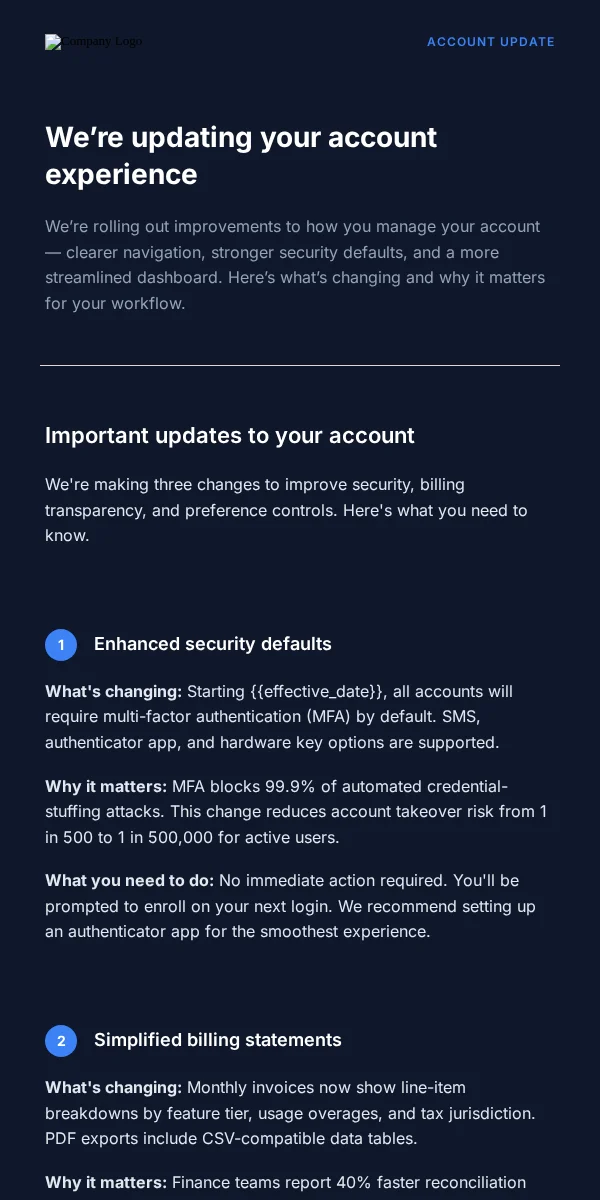This screenshot has height=1200, width=600.
Task: Click the horizontal divider line below intro
Action: click(x=300, y=365)
